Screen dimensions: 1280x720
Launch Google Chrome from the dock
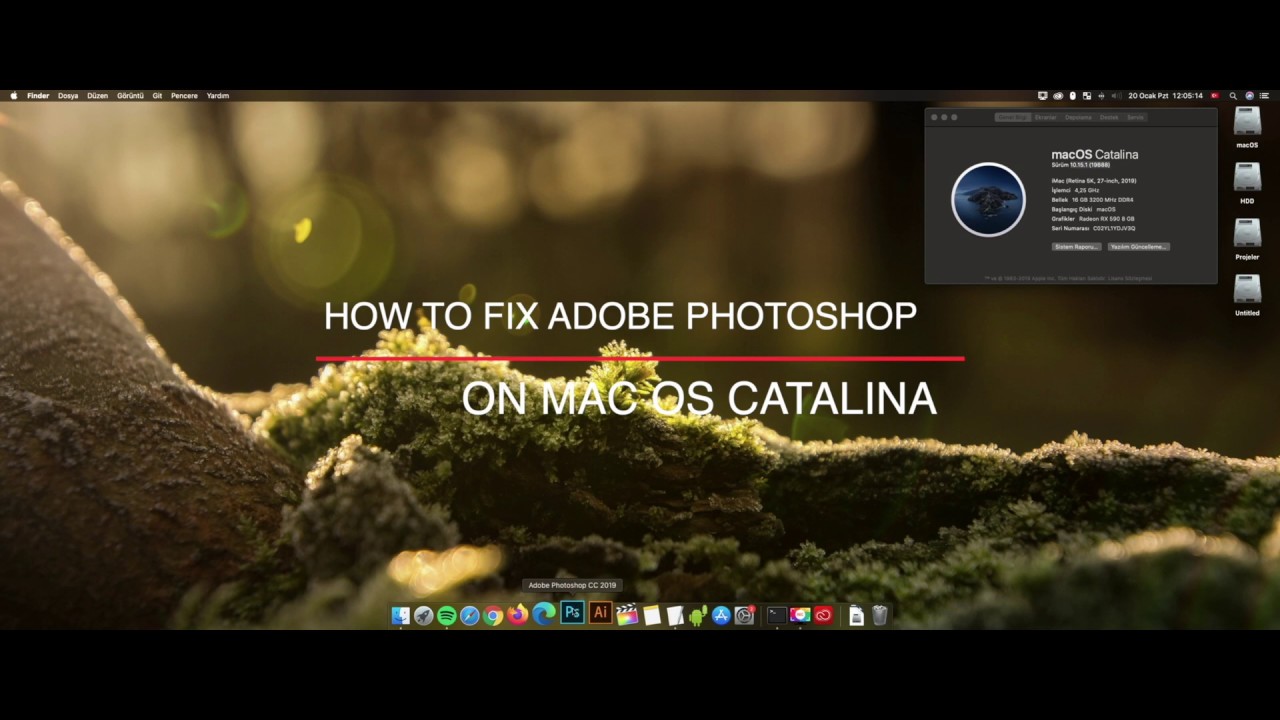tap(493, 615)
